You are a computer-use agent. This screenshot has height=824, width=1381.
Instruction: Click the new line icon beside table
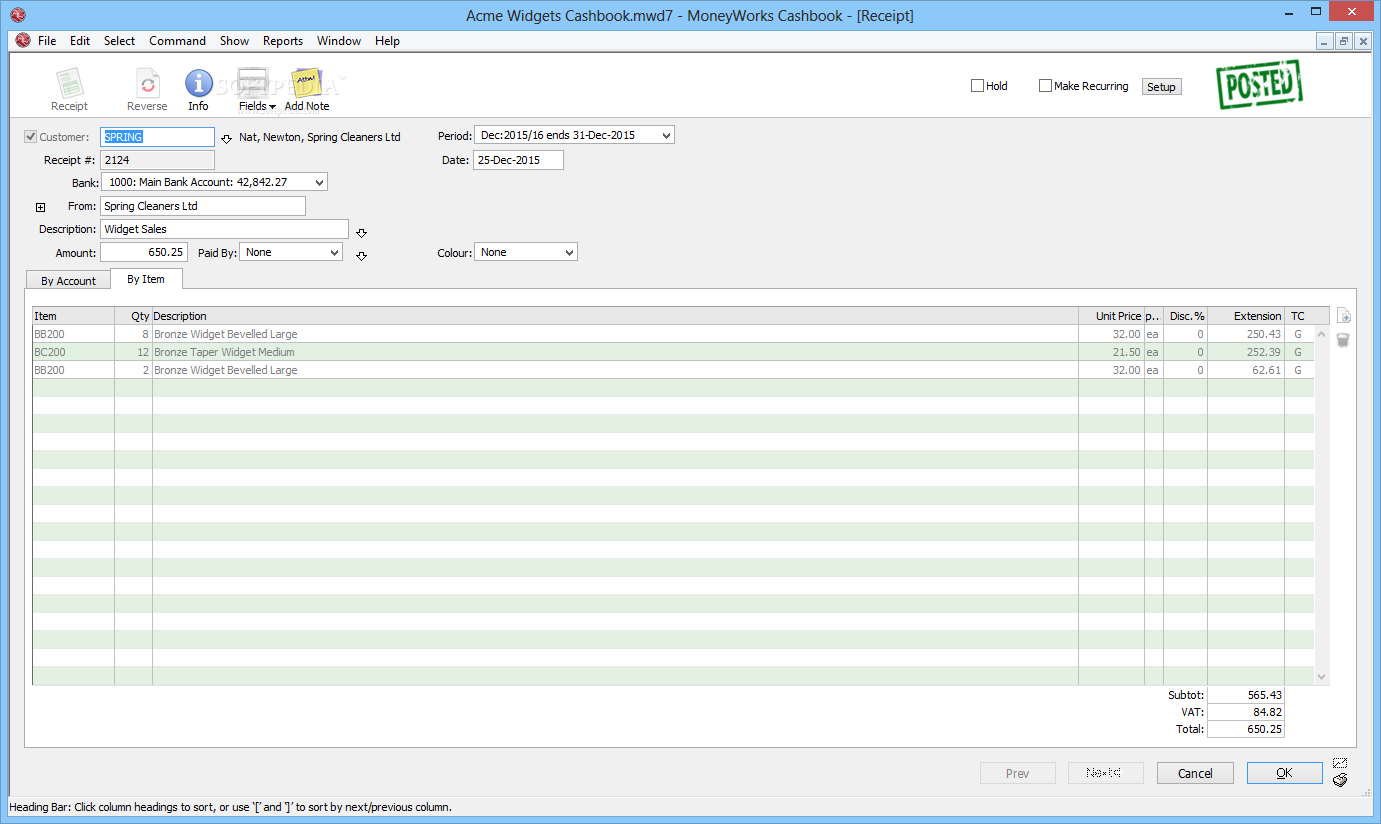click(x=1343, y=316)
